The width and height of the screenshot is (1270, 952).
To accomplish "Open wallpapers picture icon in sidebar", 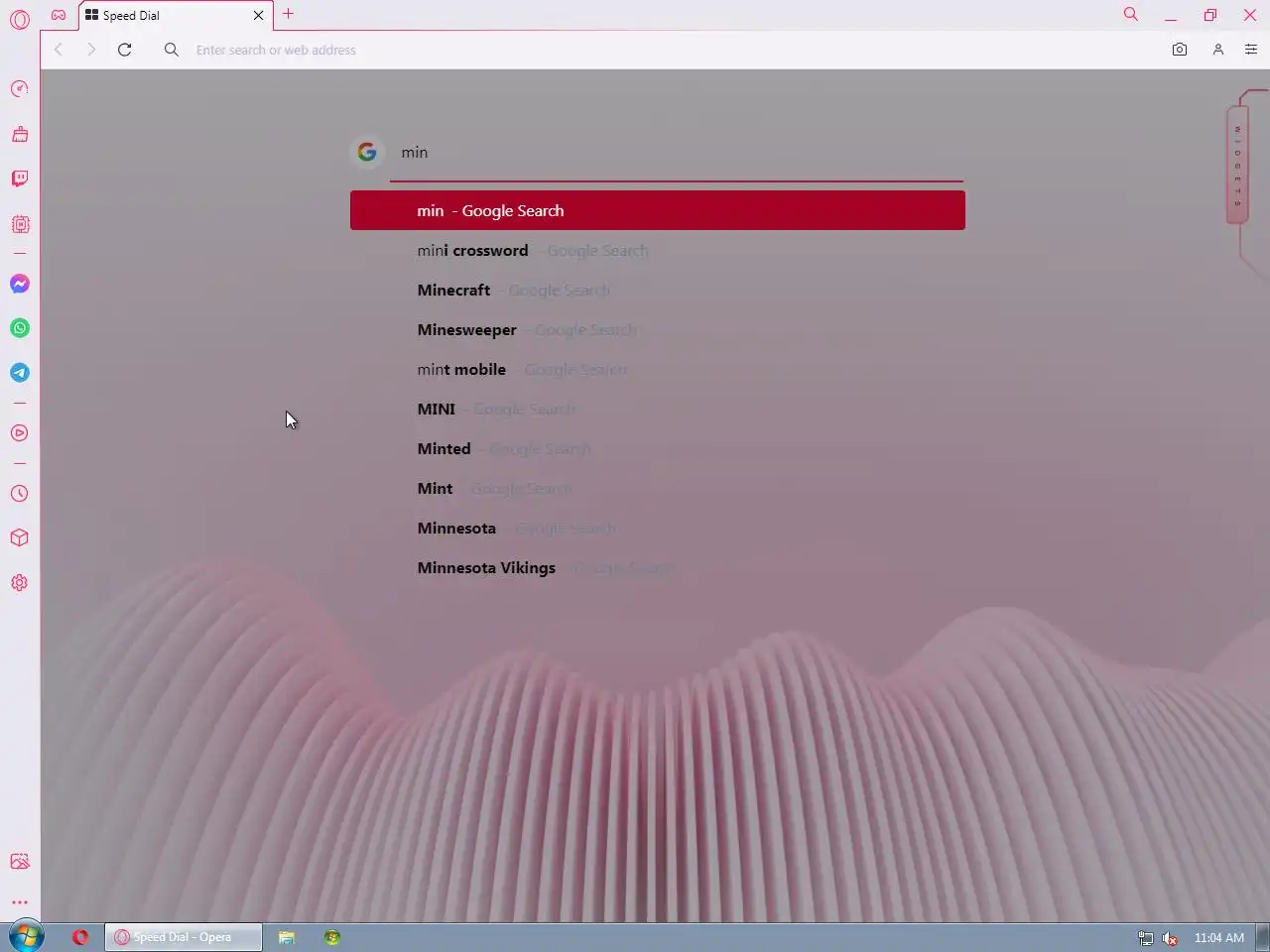I will (20, 861).
